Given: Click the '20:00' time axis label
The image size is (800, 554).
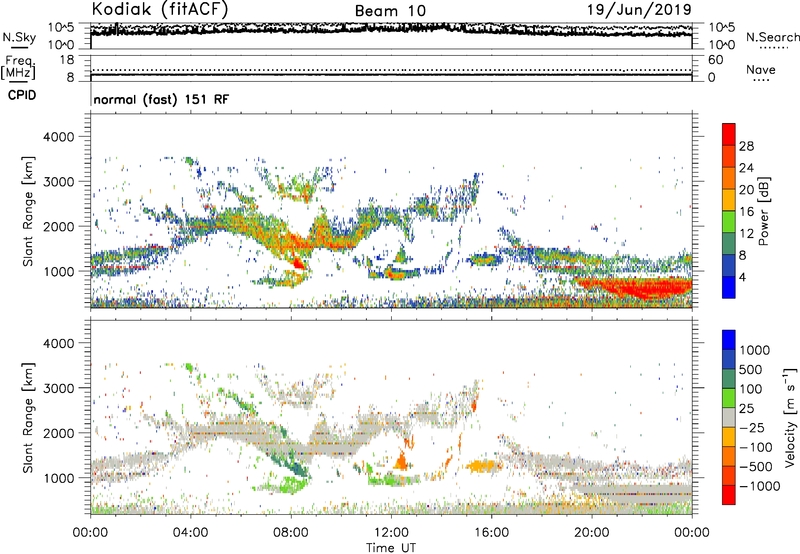Looking at the screenshot, I should click(x=591, y=533).
